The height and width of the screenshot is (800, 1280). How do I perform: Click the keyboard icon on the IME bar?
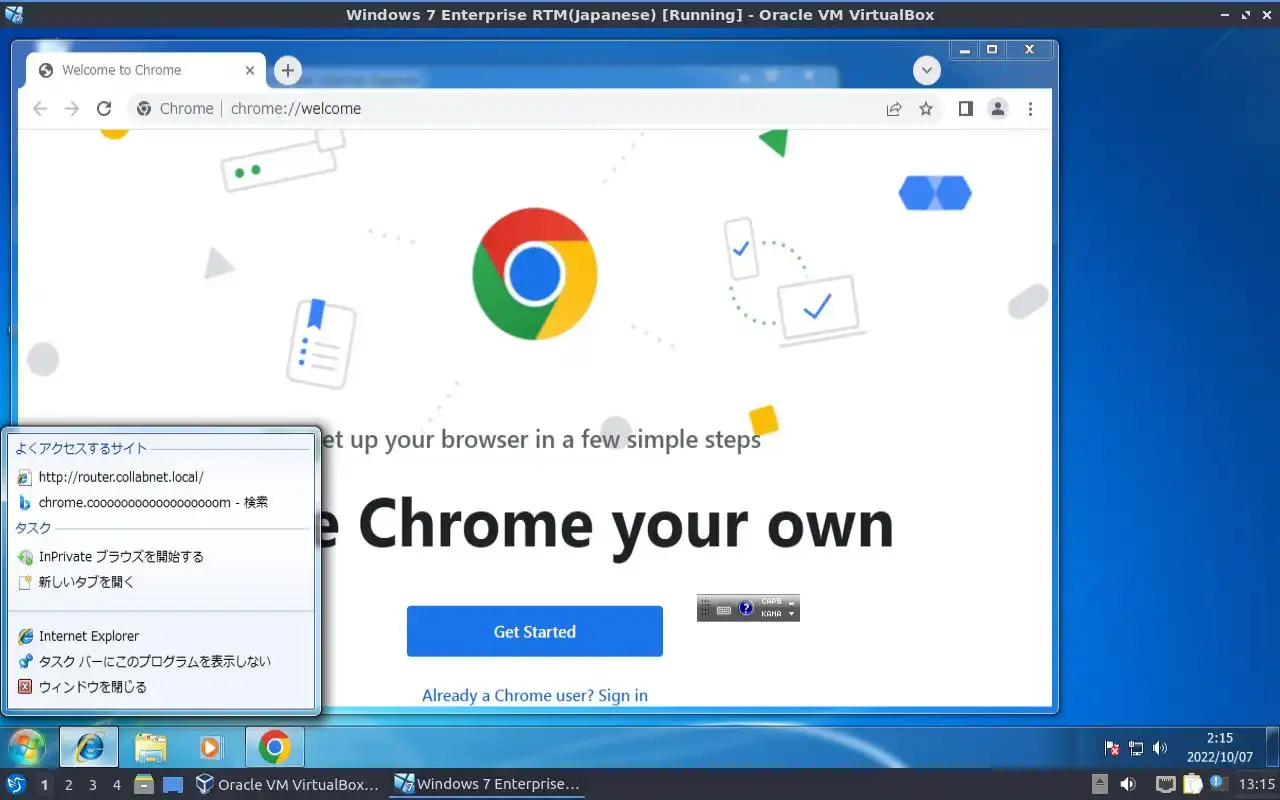[723, 608]
